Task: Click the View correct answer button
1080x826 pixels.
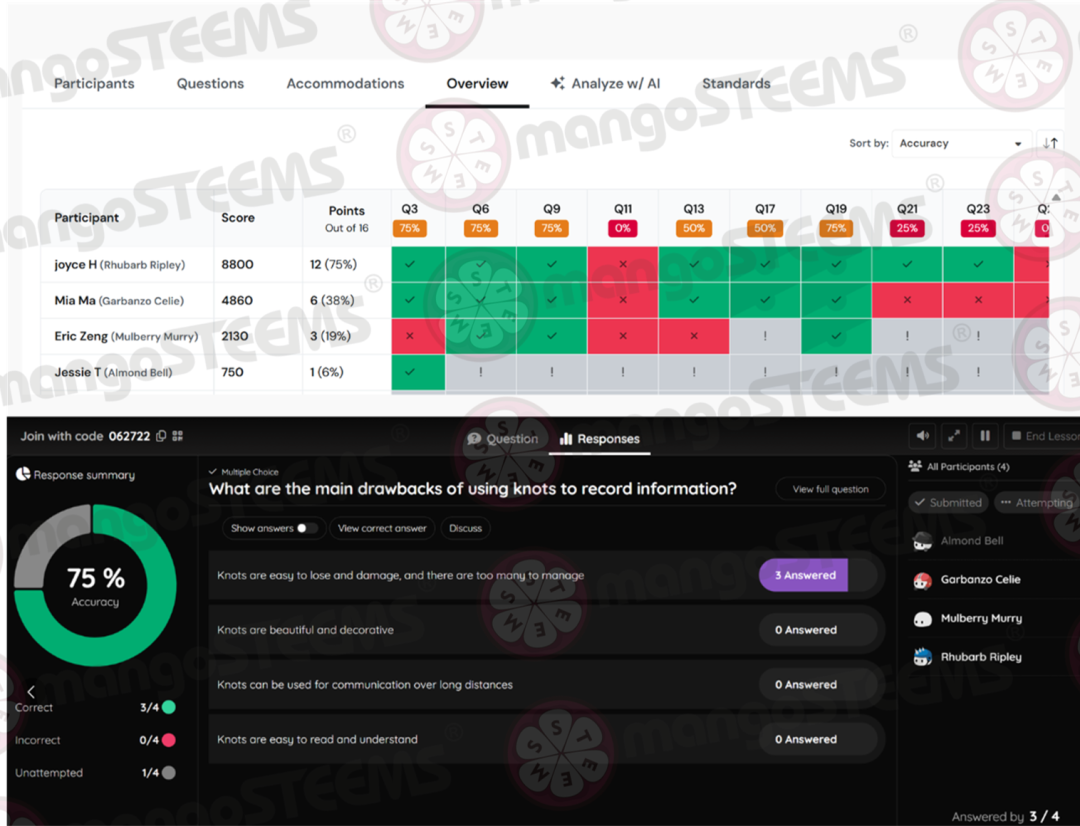Action: [x=382, y=528]
